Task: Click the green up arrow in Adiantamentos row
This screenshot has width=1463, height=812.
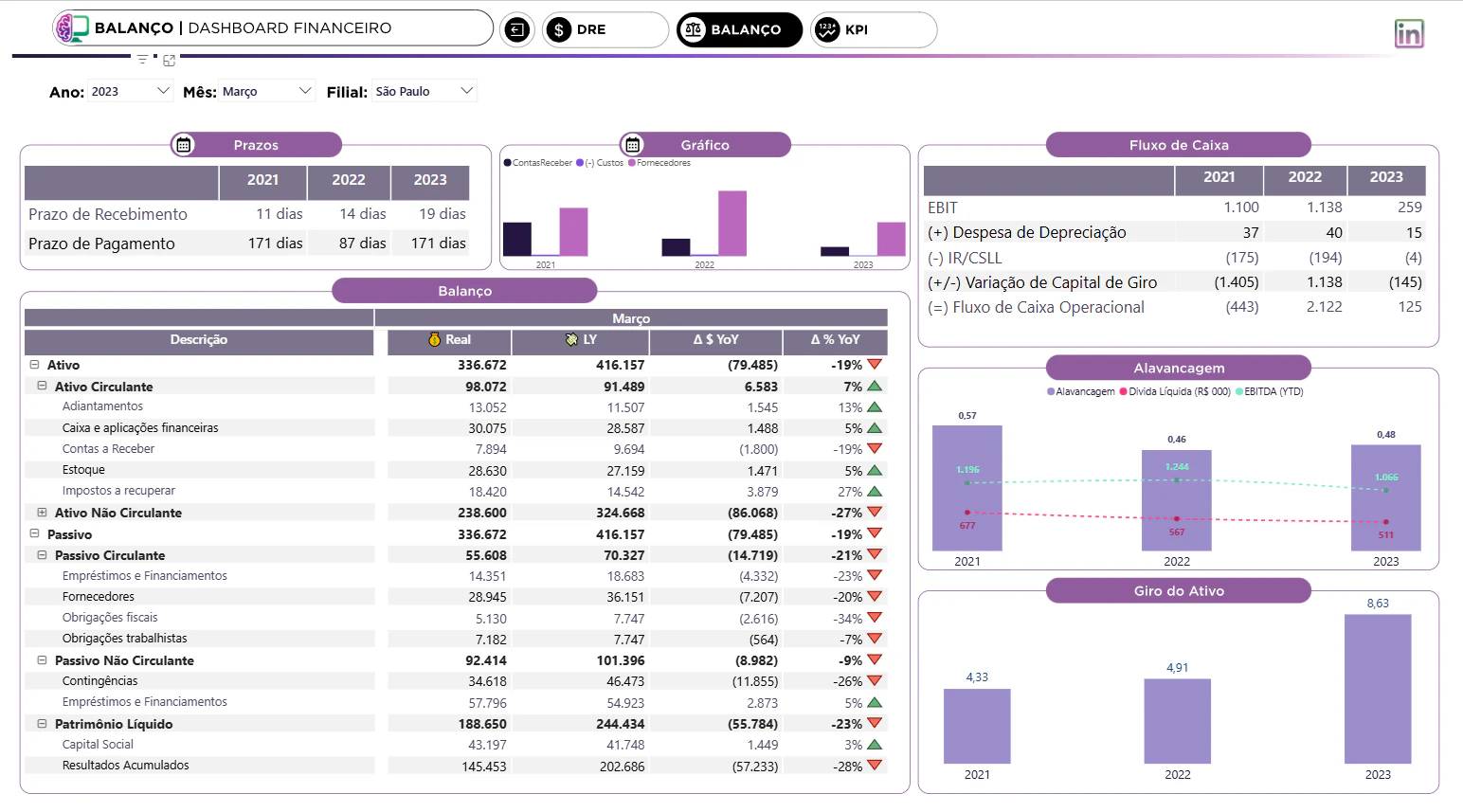Action: point(875,407)
